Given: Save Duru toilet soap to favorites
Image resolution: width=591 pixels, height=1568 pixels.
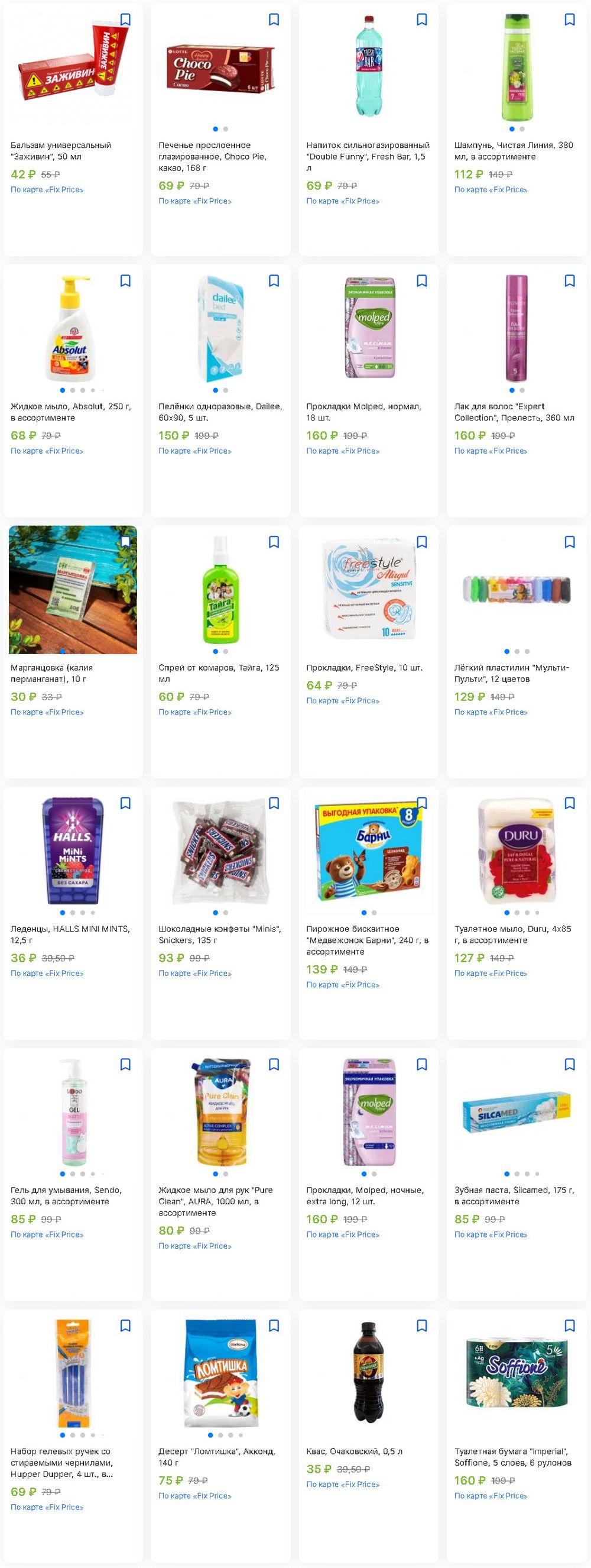Looking at the screenshot, I should tap(570, 803).
